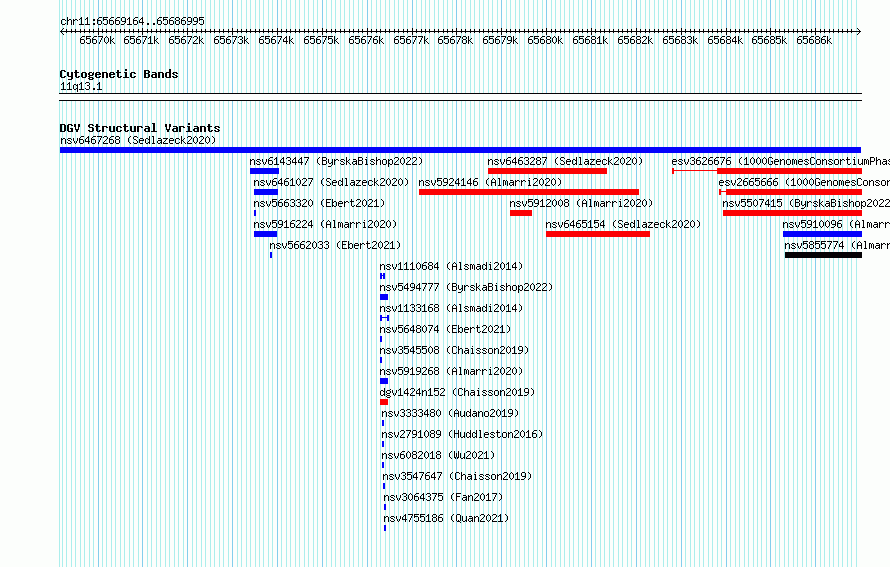Click the black bar under nsv5855774

tap(824, 255)
